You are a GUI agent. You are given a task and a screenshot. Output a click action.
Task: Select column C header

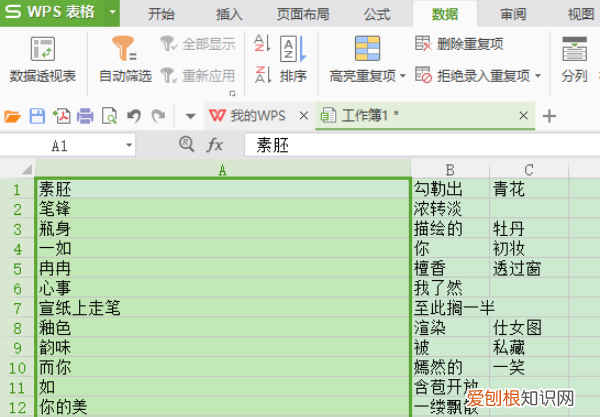pos(529,169)
